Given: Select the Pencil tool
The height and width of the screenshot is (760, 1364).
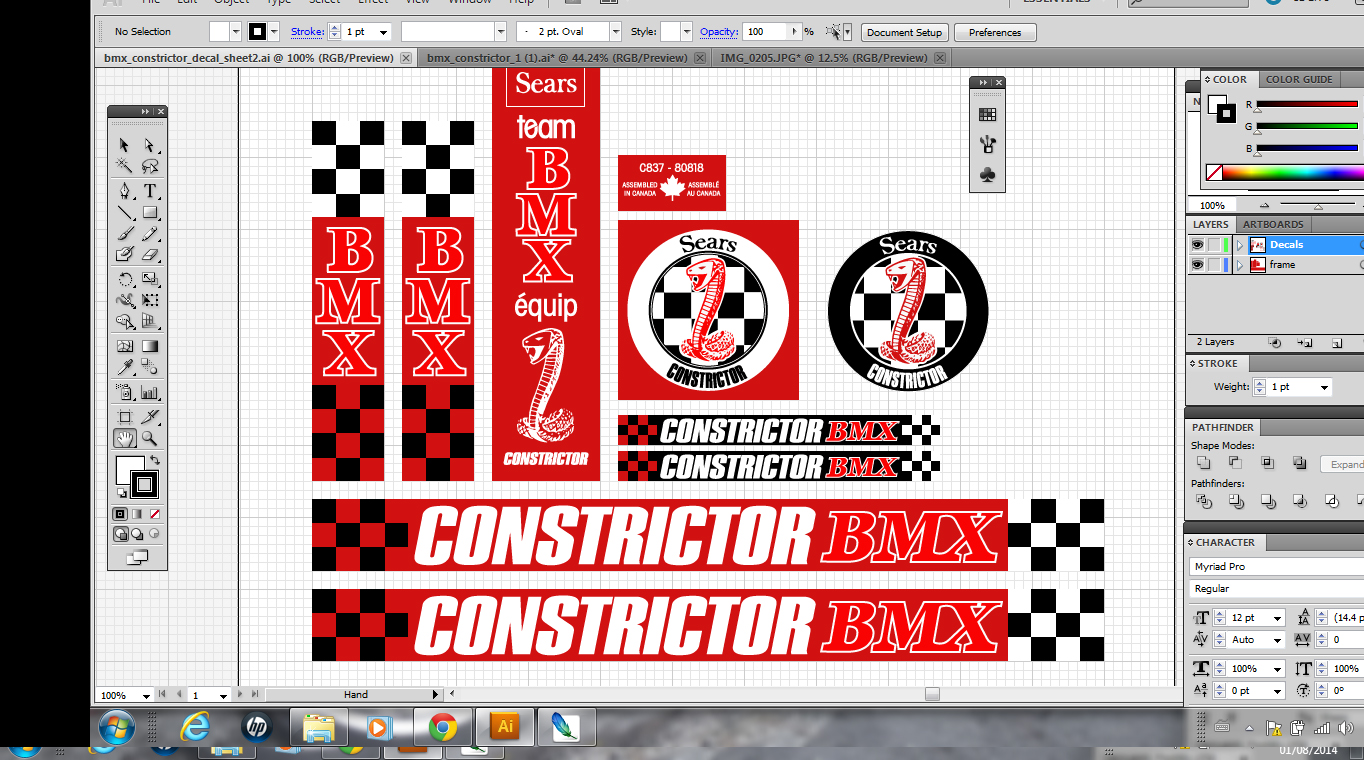Looking at the screenshot, I should click(150, 234).
